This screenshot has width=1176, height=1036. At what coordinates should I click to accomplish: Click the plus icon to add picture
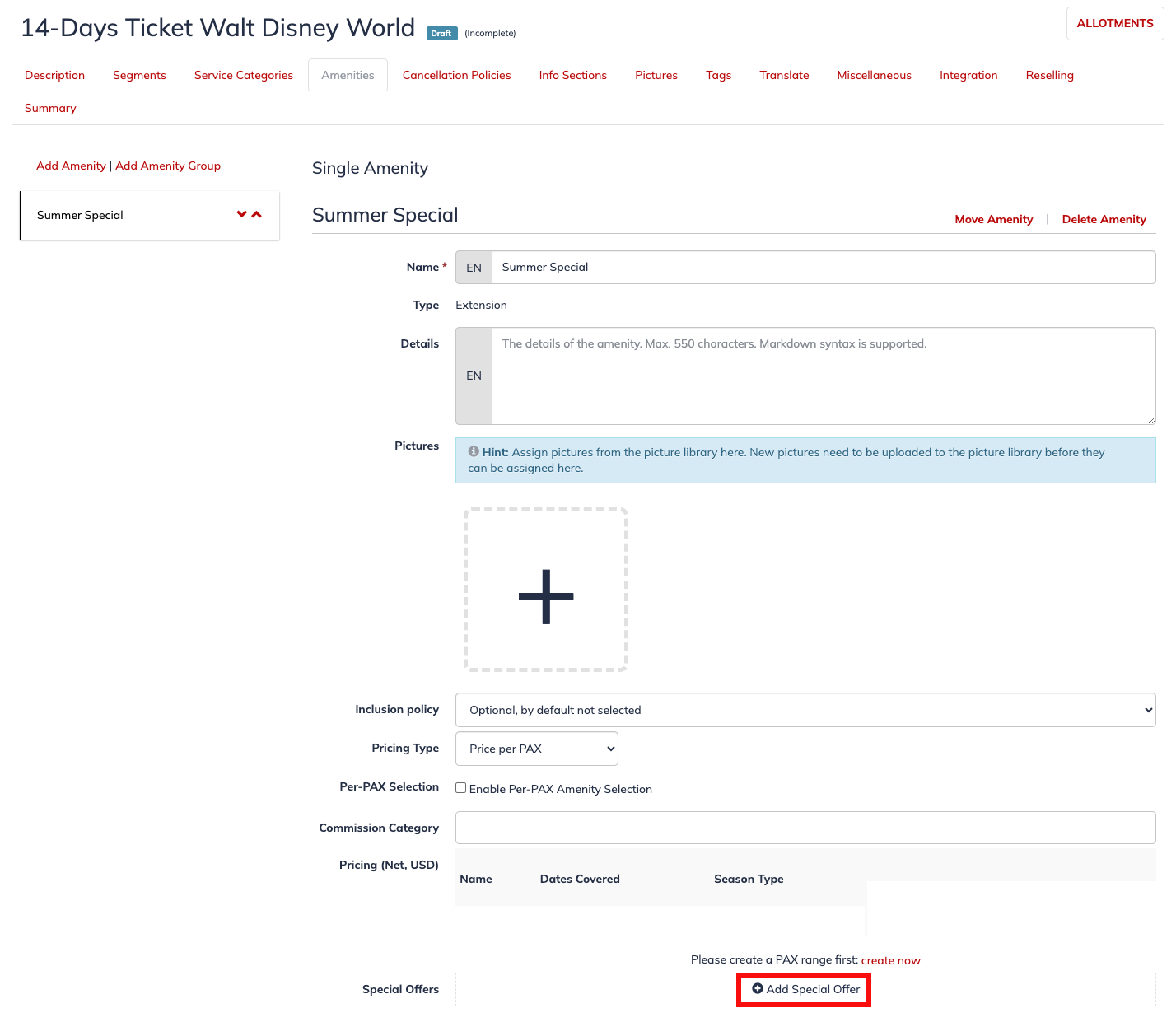pyautogui.click(x=546, y=596)
